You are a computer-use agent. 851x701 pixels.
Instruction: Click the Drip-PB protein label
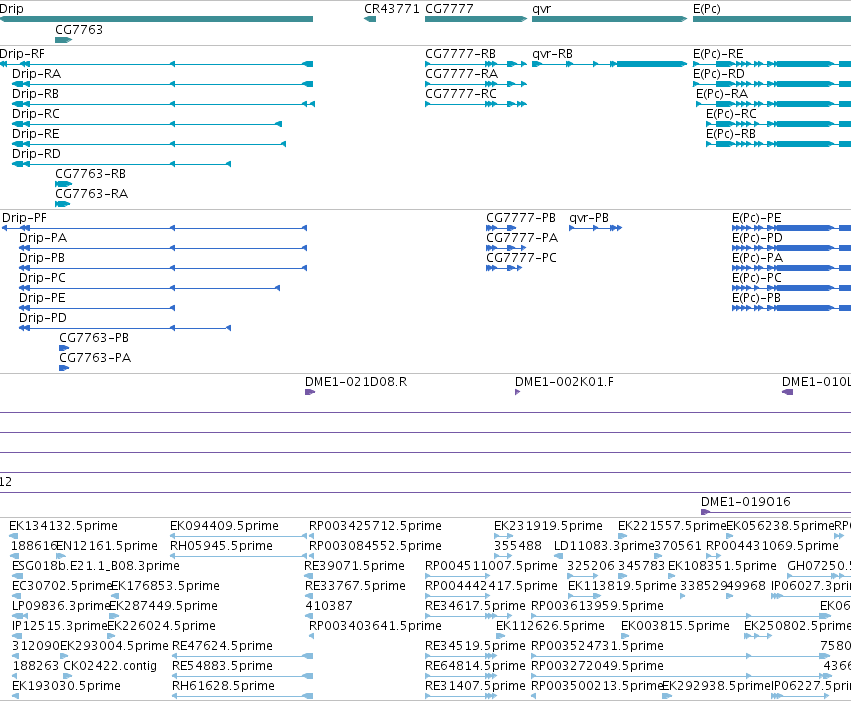42,258
